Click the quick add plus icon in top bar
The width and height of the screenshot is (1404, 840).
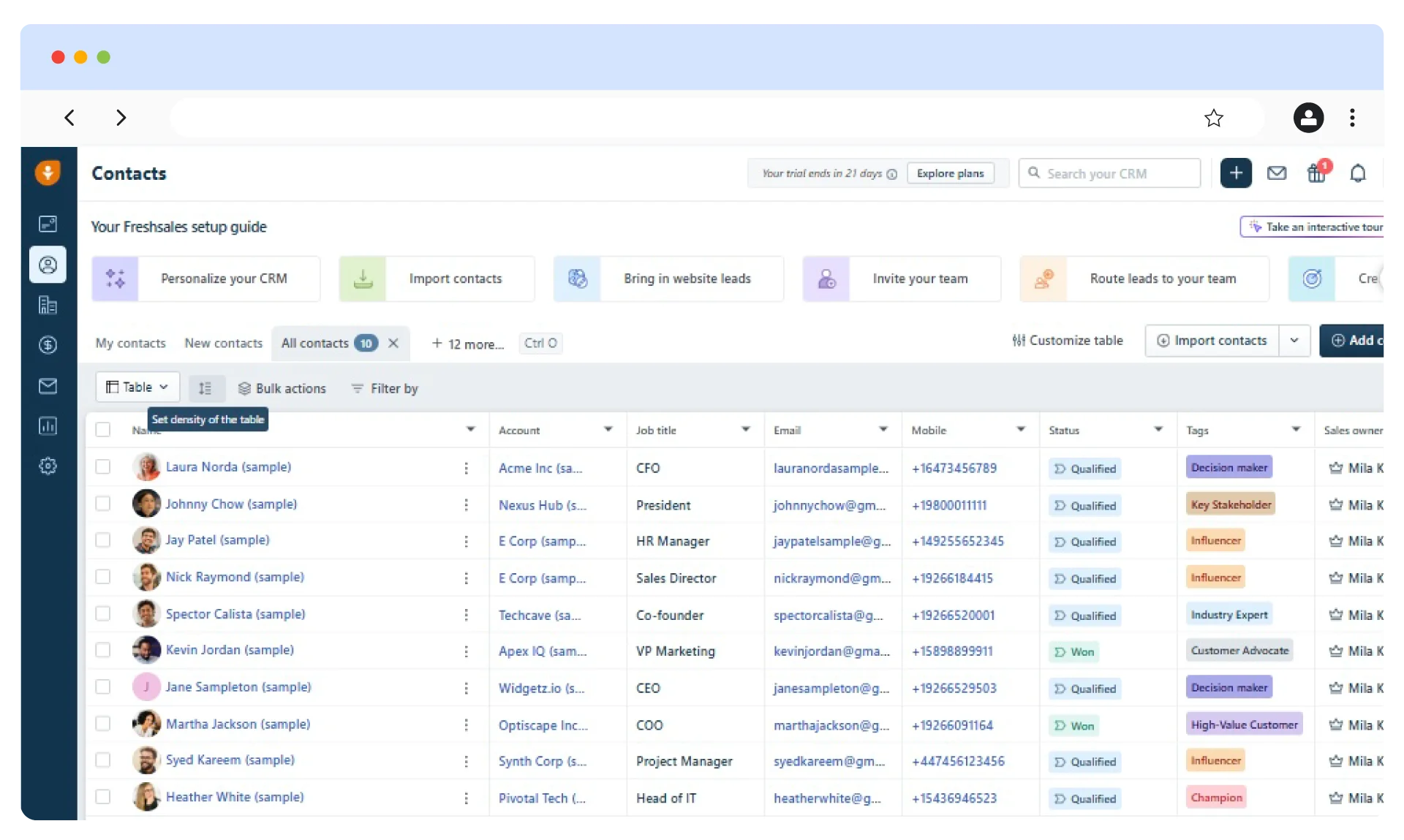(x=1236, y=173)
